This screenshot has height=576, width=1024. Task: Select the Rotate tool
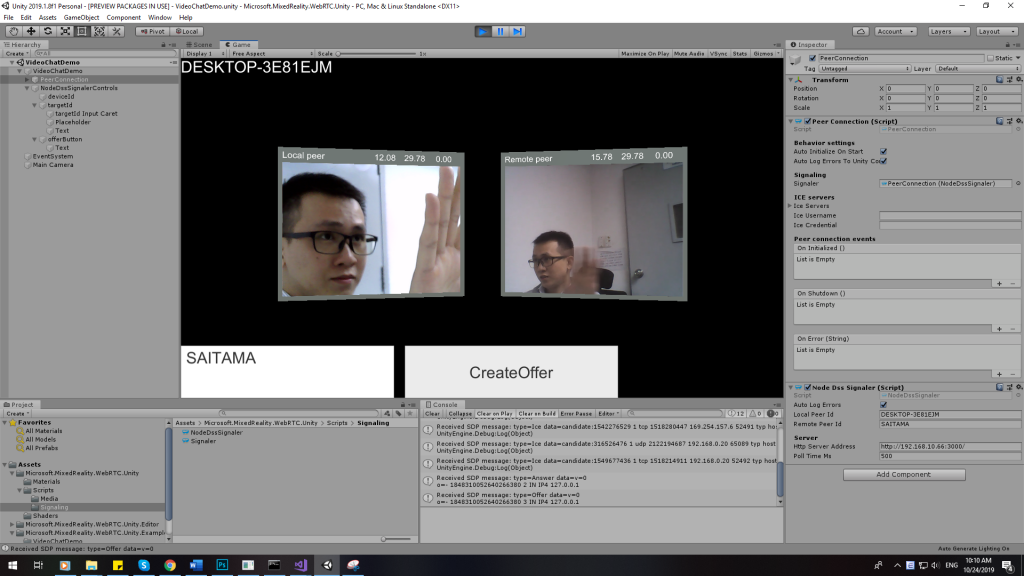[x=48, y=31]
